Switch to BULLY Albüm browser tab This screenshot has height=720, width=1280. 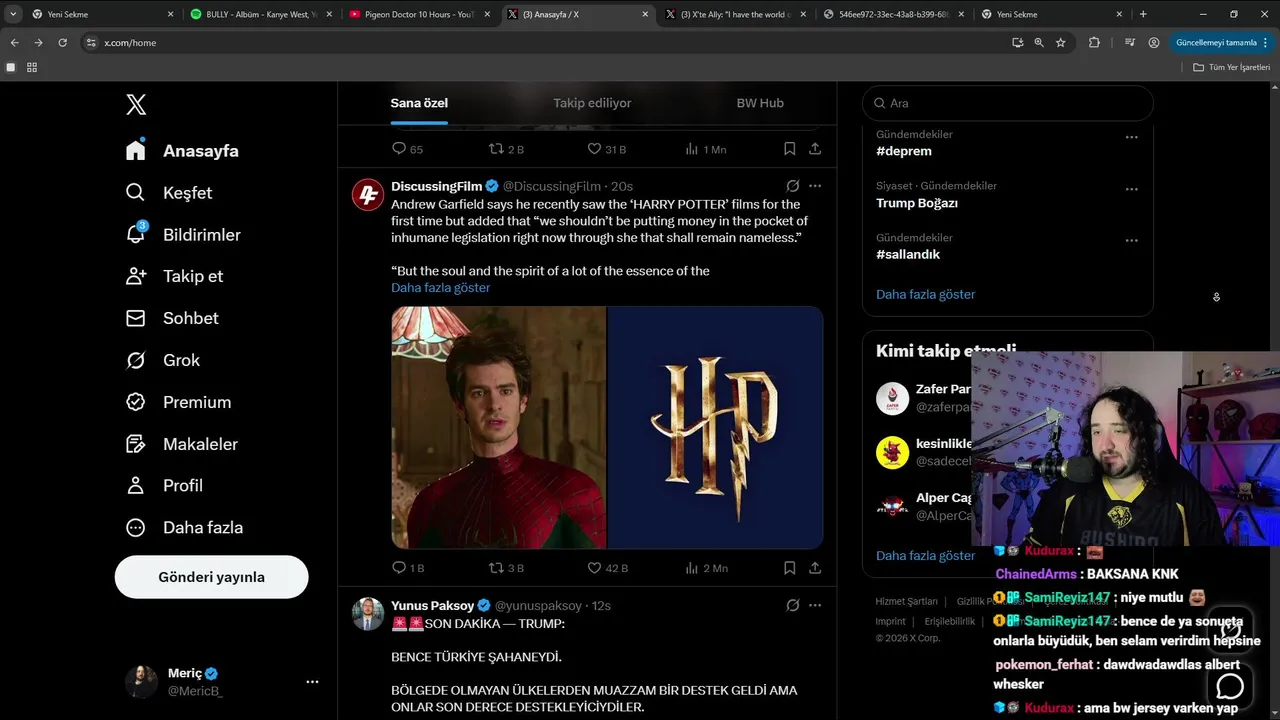coord(261,14)
